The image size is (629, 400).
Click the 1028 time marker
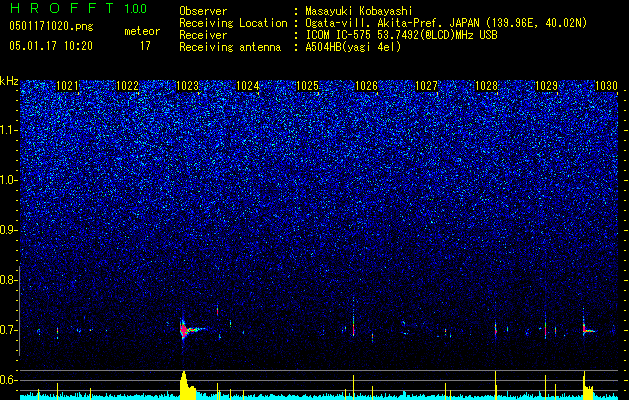486,86
